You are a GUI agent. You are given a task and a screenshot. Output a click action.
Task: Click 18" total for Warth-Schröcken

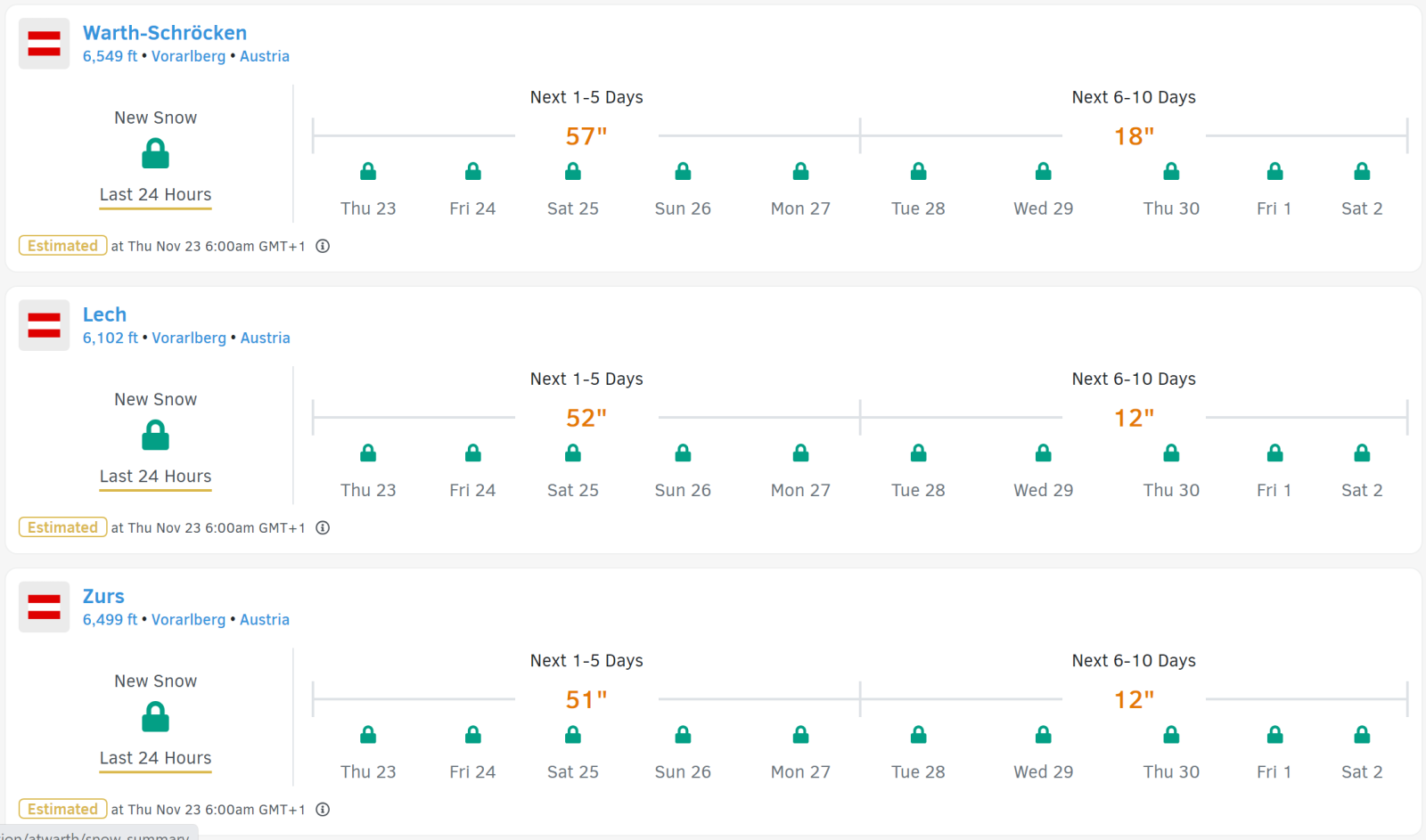coord(1134,136)
